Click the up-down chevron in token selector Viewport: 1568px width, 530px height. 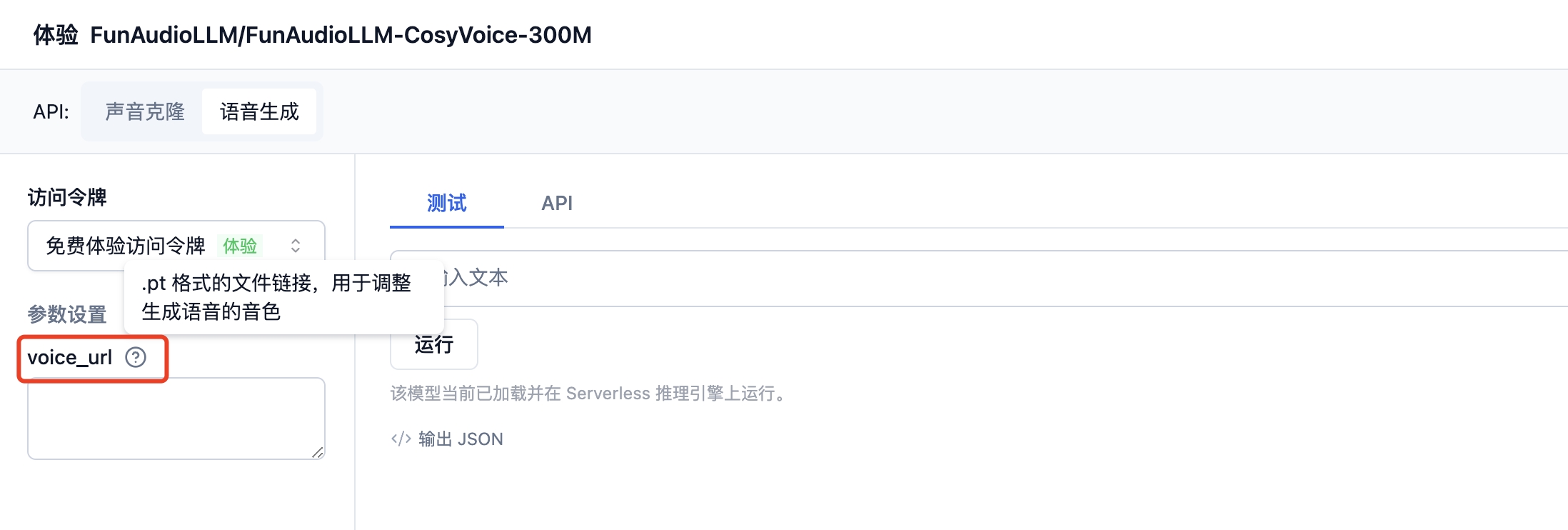(x=296, y=246)
